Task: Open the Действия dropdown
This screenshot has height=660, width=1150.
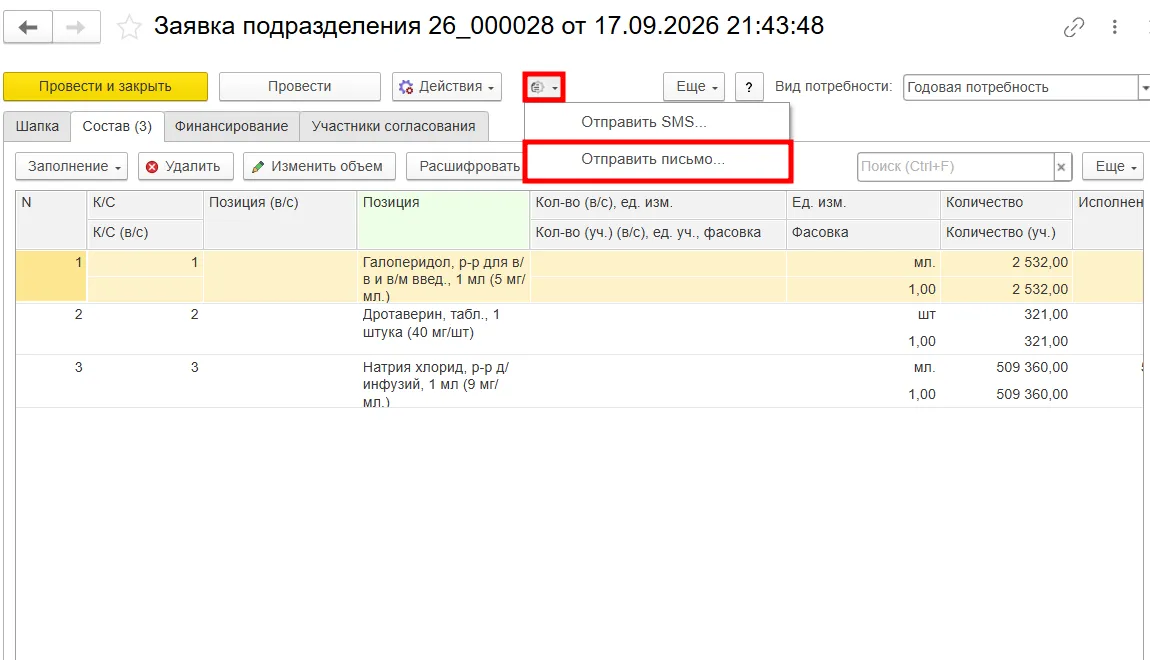Action: 447,87
